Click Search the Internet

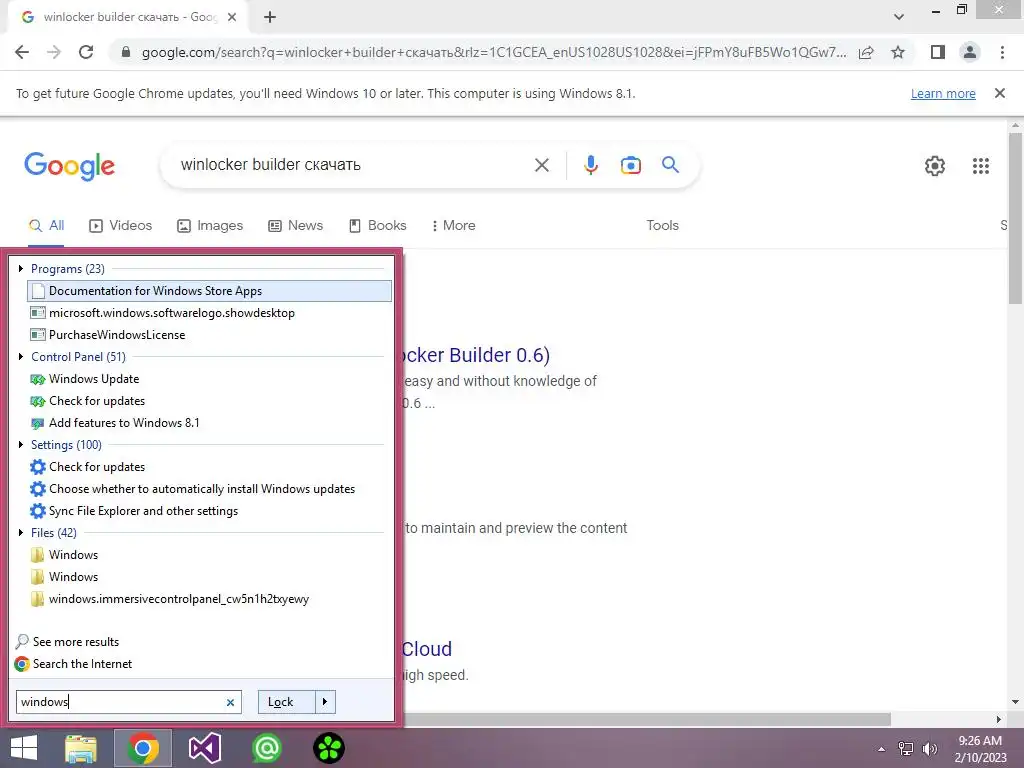[x=73, y=664]
